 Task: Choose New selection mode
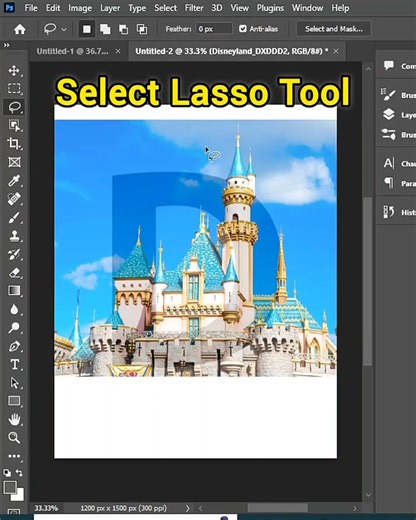[87, 29]
